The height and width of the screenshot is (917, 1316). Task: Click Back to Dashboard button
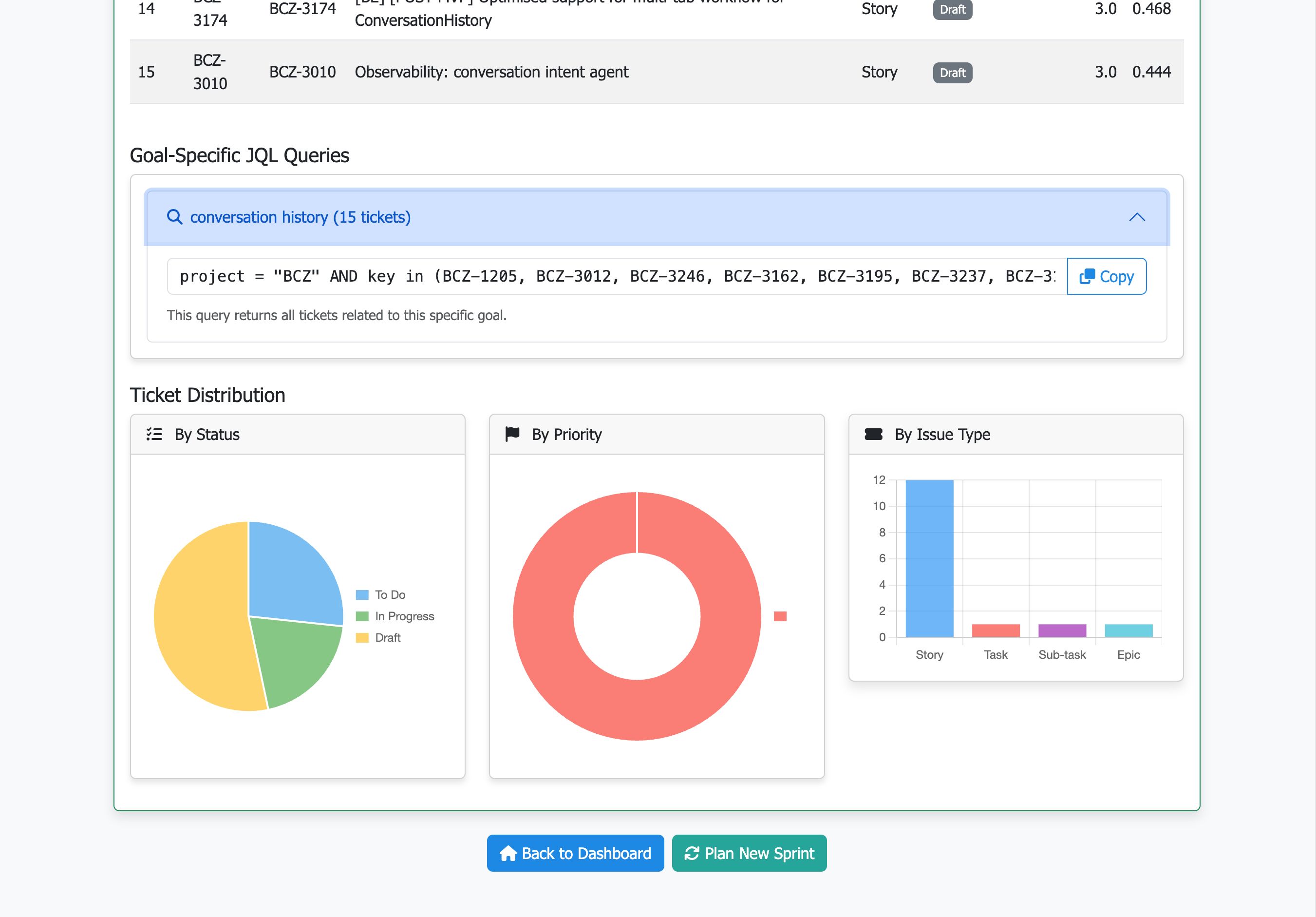[x=576, y=853]
